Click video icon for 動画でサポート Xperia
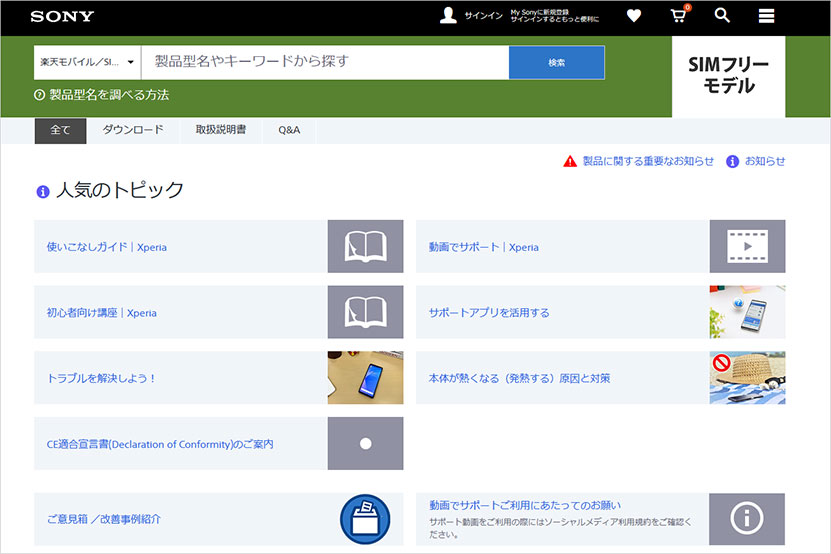831x554 pixels. pyautogui.click(x=747, y=247)
